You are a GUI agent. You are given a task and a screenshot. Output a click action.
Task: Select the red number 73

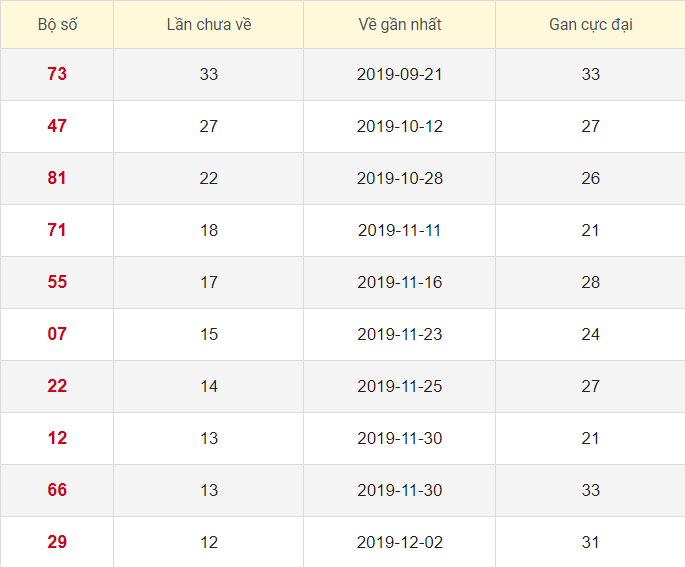click(57, 74)
